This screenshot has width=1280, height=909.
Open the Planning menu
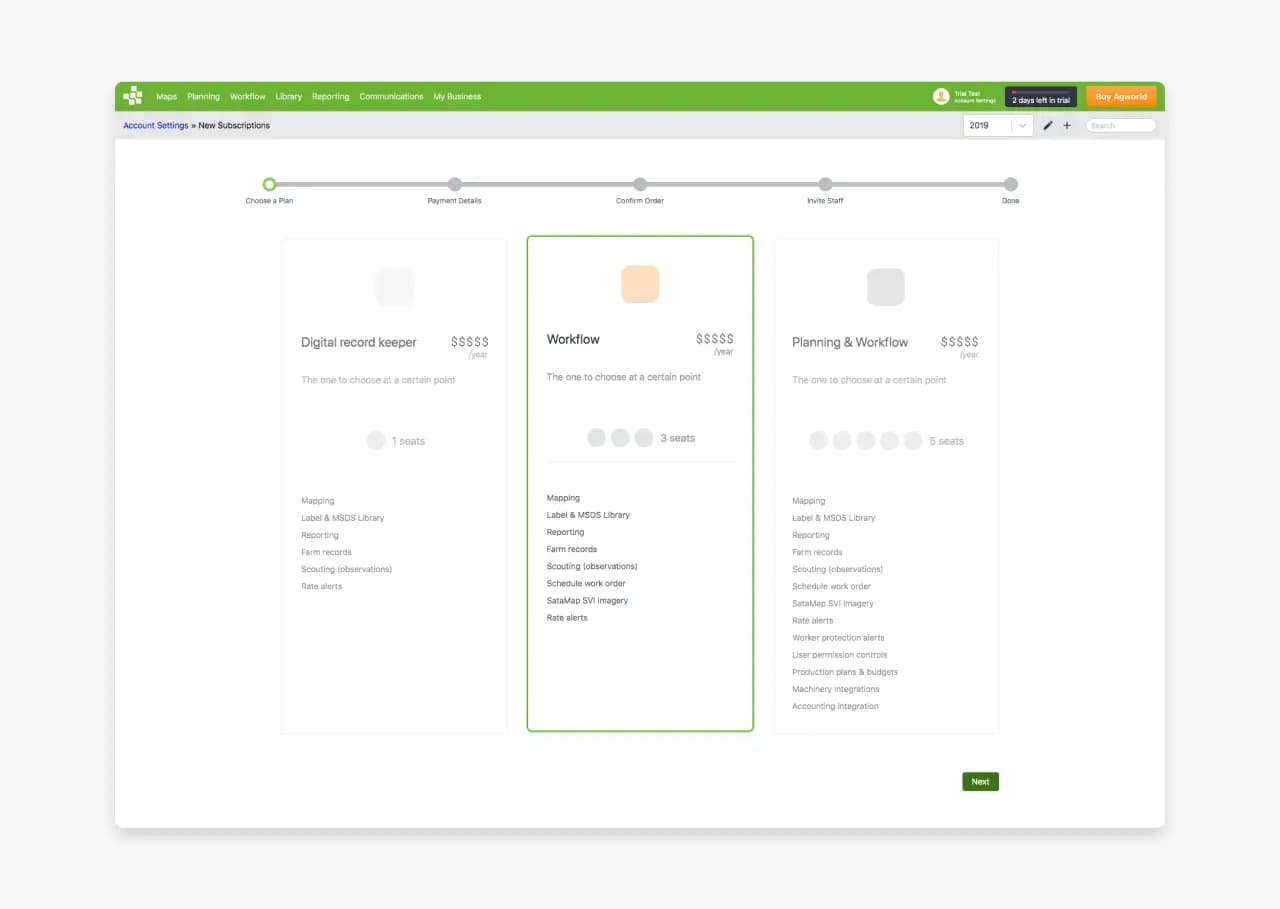[x=203, y=97]
